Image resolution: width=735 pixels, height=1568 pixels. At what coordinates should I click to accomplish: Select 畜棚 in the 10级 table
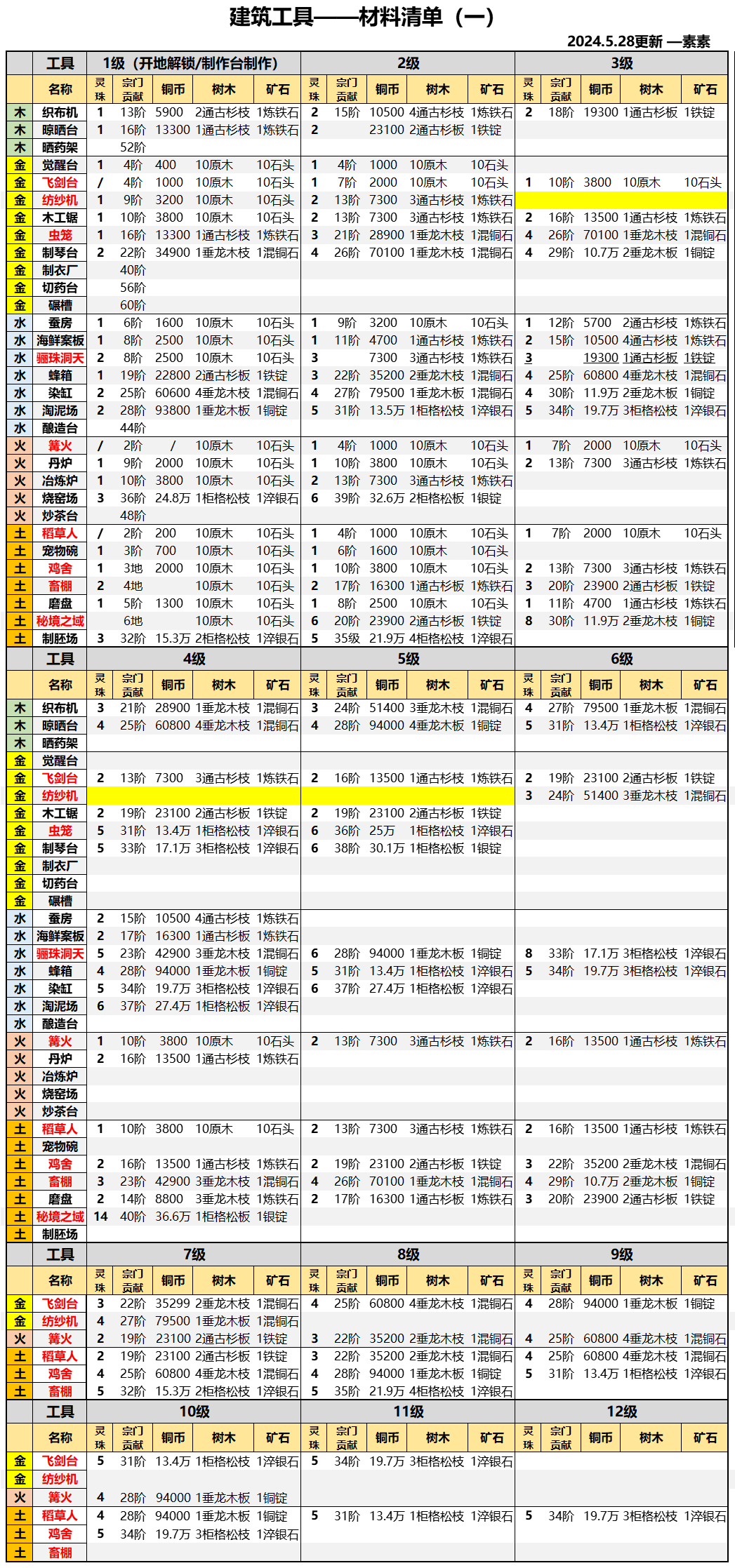tap(60, 1553)
